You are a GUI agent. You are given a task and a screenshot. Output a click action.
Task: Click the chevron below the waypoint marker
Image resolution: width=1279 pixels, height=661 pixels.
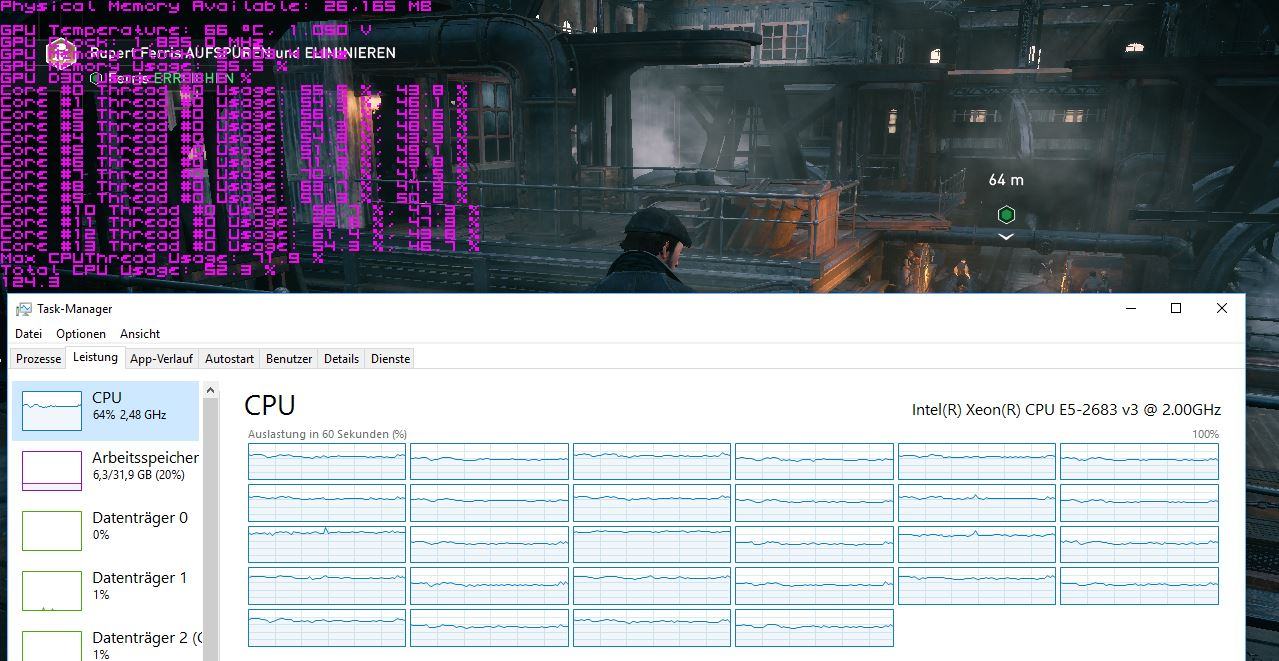point(1006,237)
